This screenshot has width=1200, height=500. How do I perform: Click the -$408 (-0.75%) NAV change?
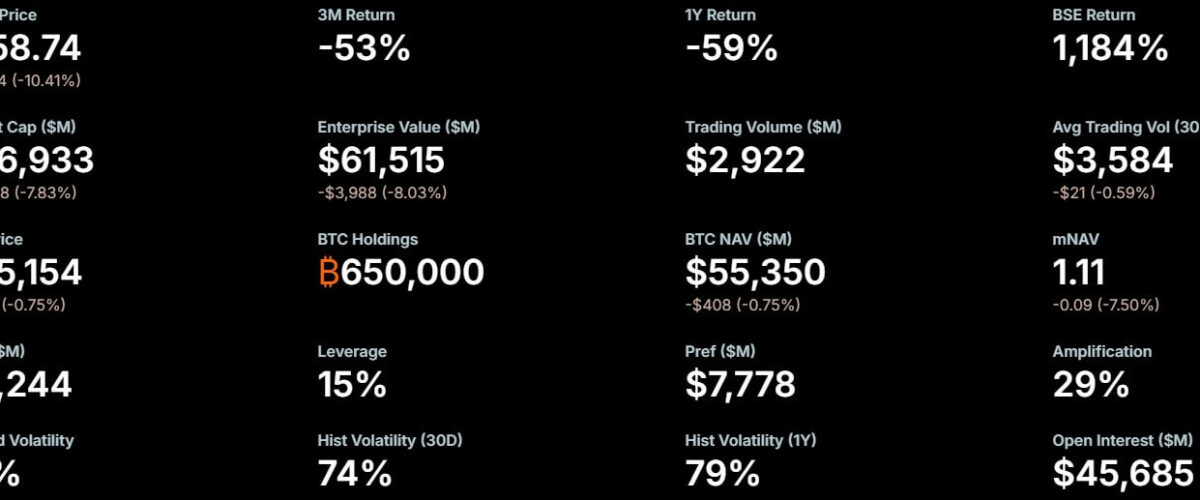pos(744,304)
